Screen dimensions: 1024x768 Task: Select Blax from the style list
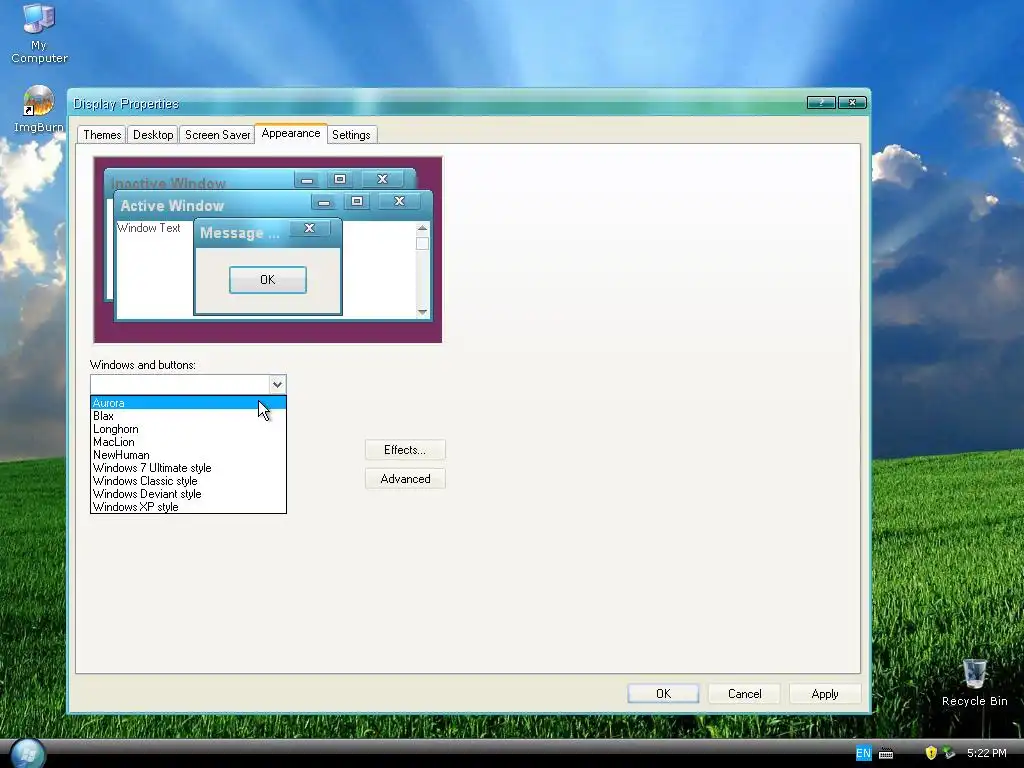pyautogui.click(x=188, y=416)
